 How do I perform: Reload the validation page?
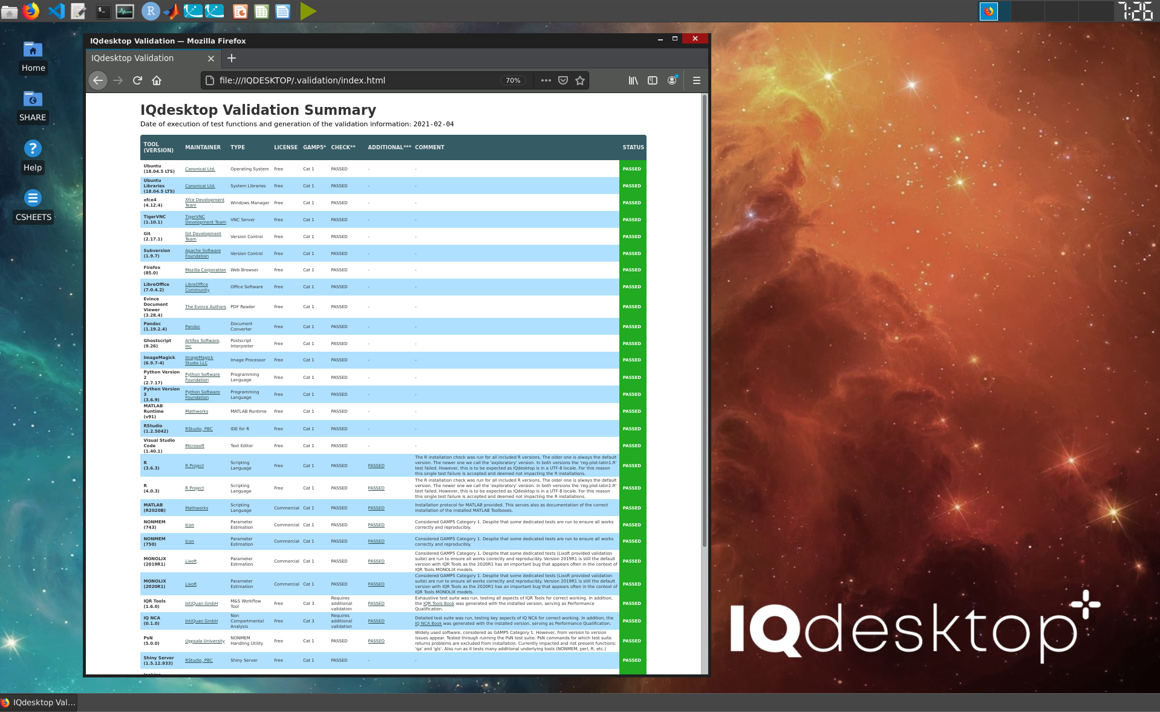[x=138, y=81]
